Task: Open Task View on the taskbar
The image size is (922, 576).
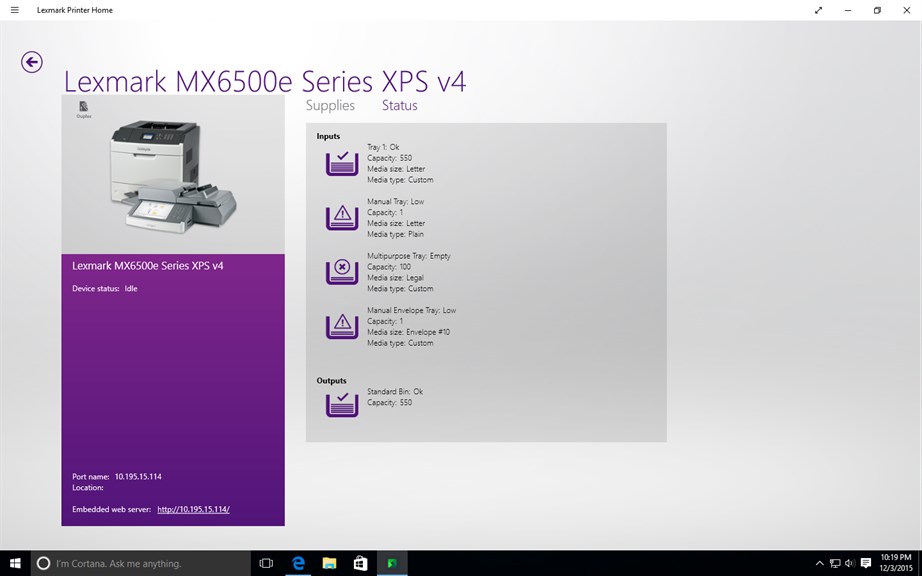Action: click(266, 563)
